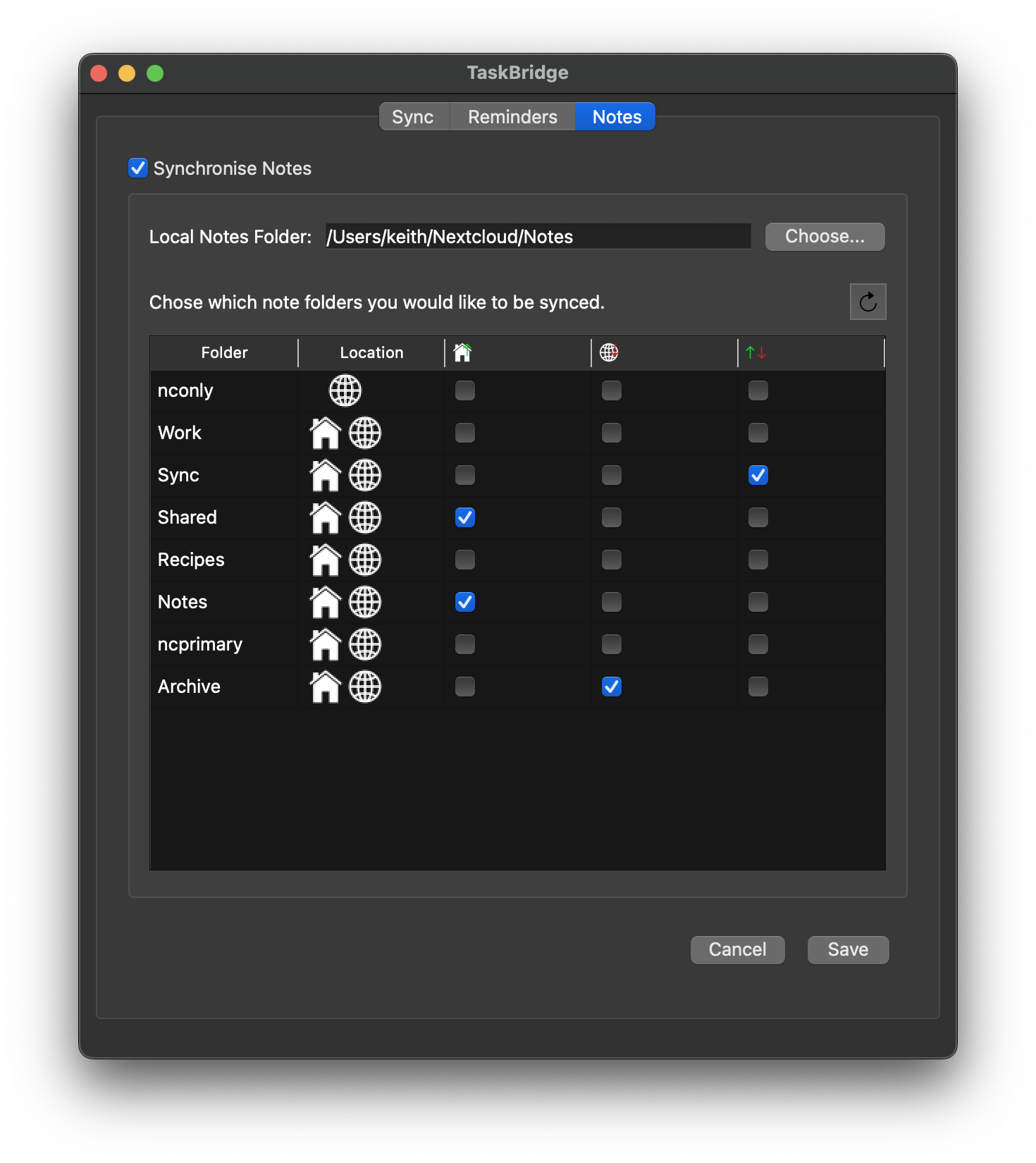The height and width of the screenshot is (1163, 1036).
Task: Select the ncprimary folder row name
Action: coord(200,644)
